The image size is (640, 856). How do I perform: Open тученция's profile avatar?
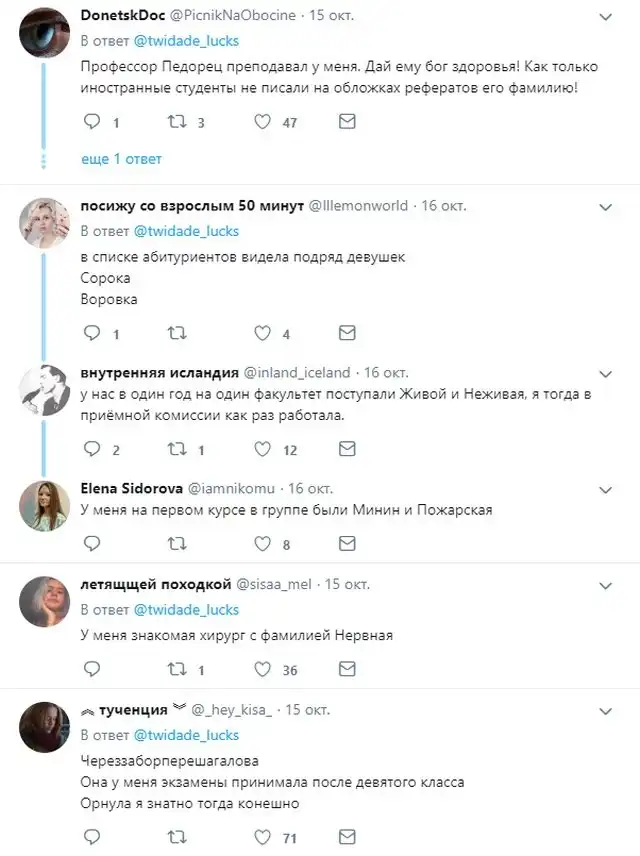tap(44, 727)
